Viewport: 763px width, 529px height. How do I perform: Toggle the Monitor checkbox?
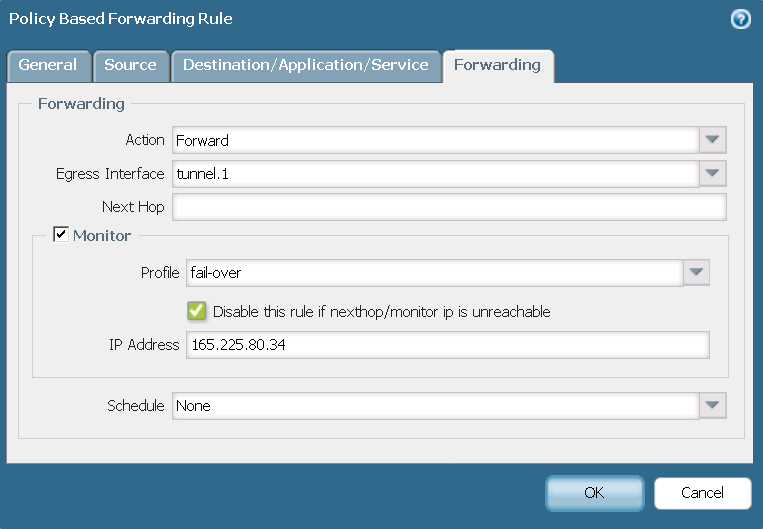pyautogui.click(x=61, y=235)
